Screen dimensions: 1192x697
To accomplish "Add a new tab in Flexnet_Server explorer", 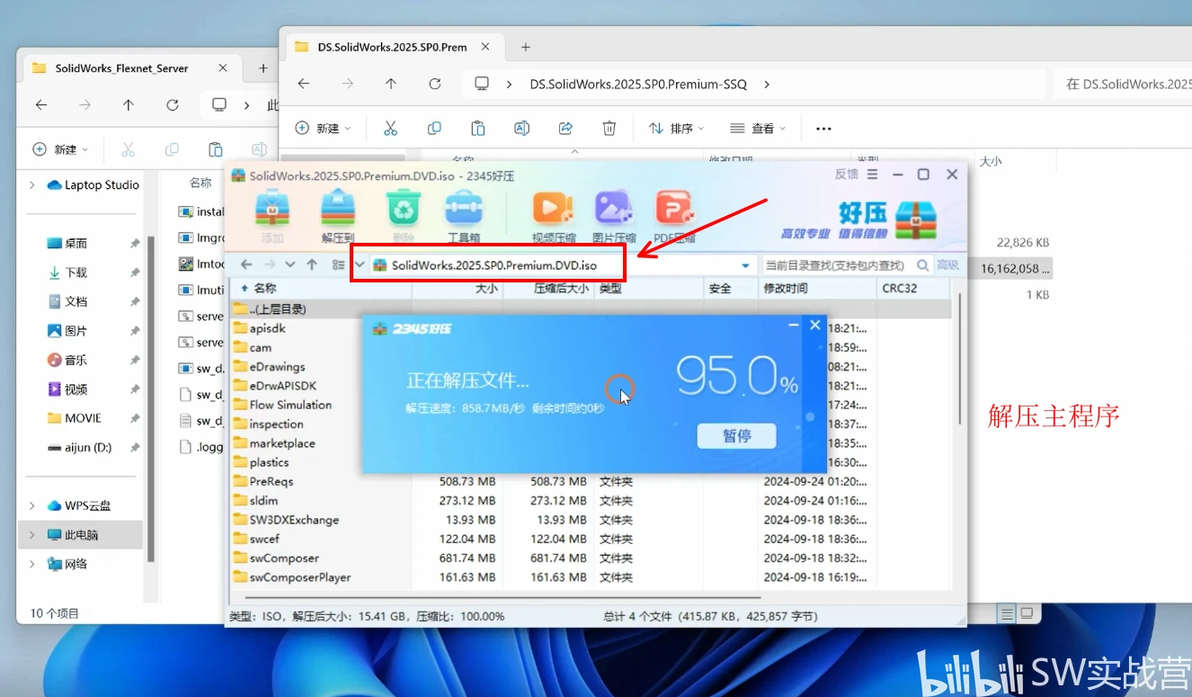I will tap(263, 68).
